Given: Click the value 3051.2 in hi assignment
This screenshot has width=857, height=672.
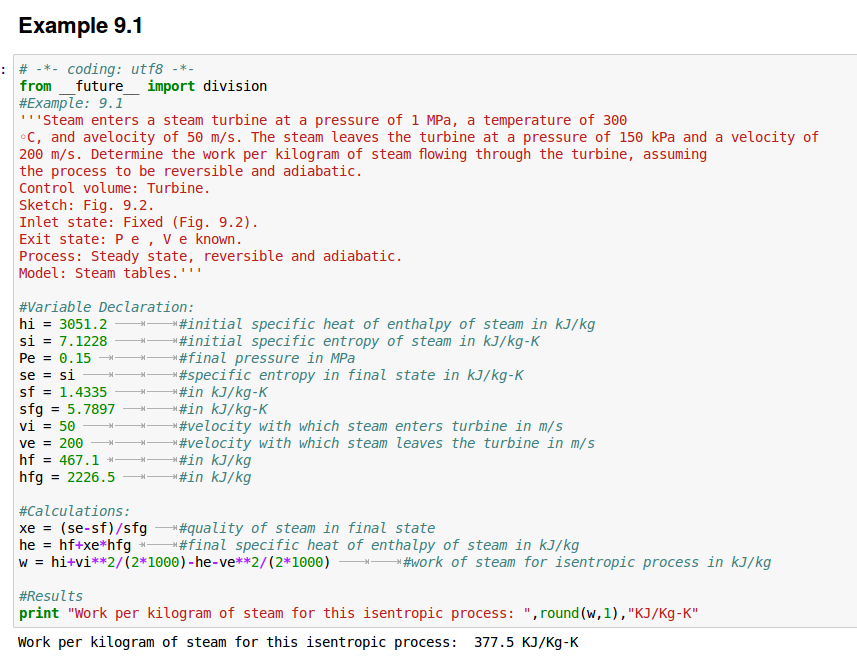Looking at the screenshot, I should point(83,324).
